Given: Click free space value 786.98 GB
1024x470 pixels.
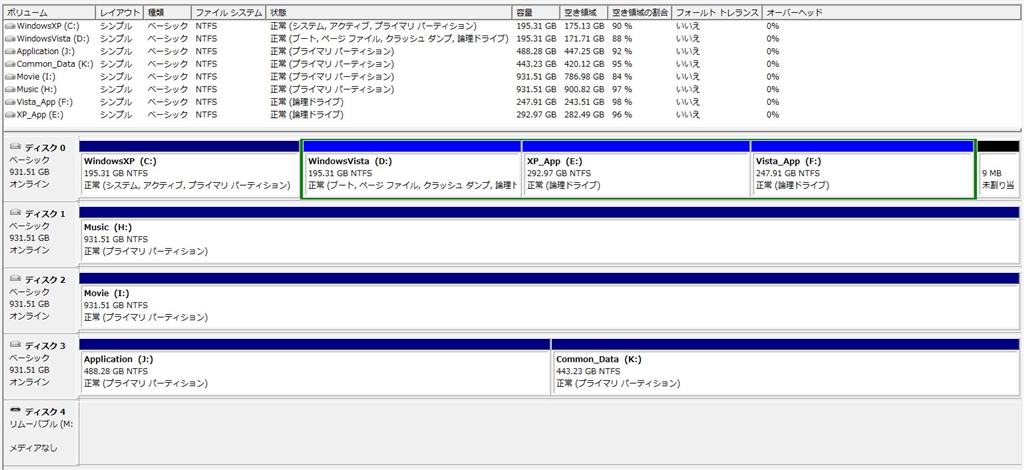Looking at the screenshot, I should coord(583,77).
